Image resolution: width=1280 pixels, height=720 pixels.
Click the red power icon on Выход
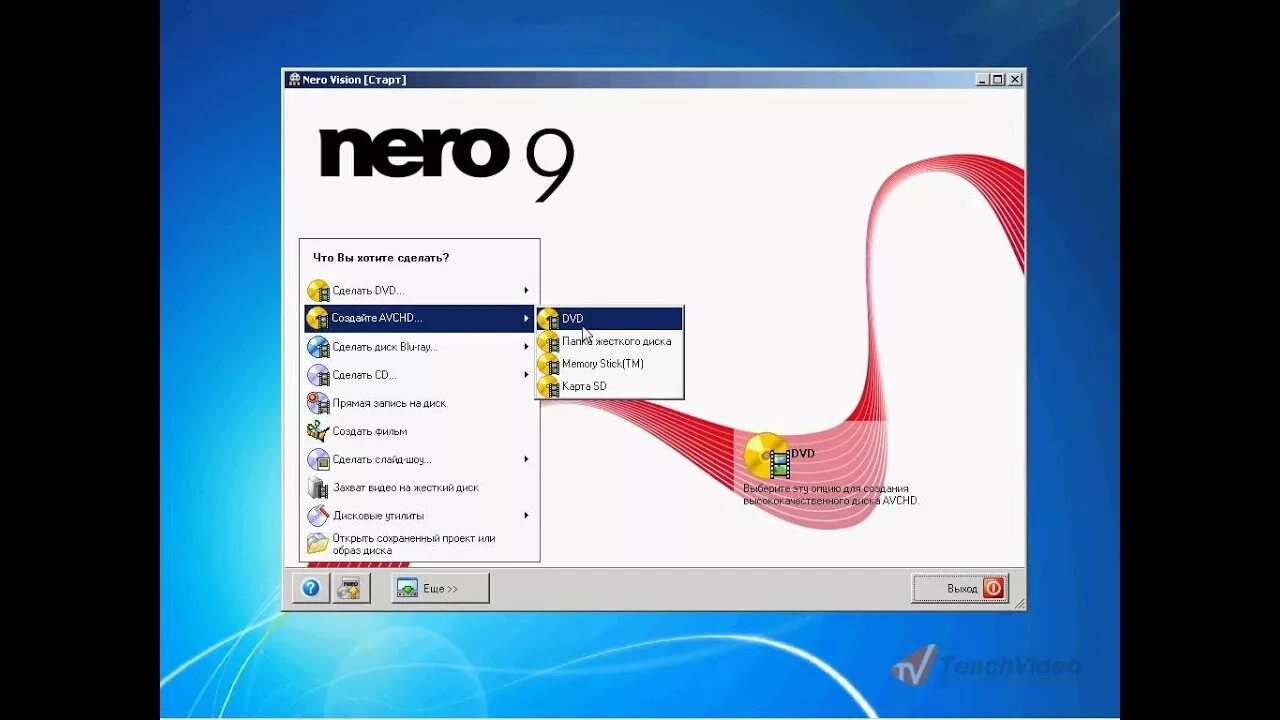tap(993, 588)
